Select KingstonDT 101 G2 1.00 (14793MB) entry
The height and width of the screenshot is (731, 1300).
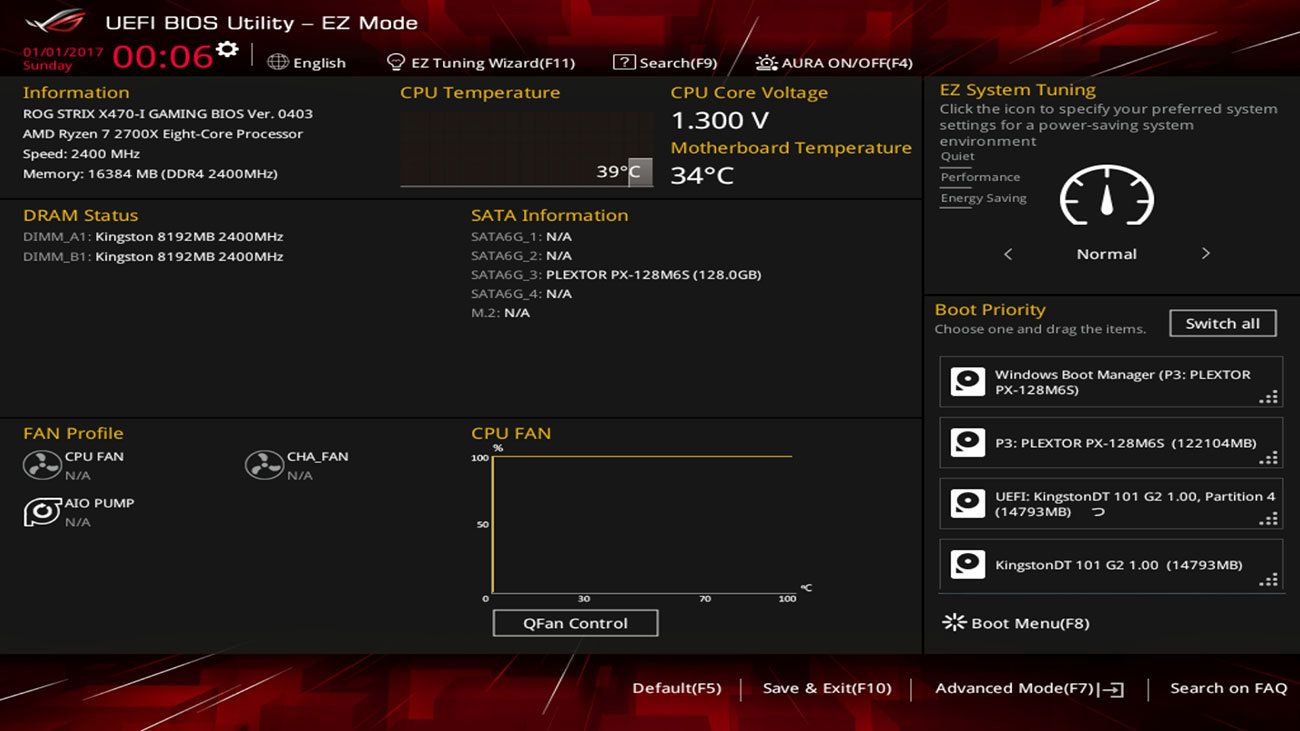(1111, 565)
